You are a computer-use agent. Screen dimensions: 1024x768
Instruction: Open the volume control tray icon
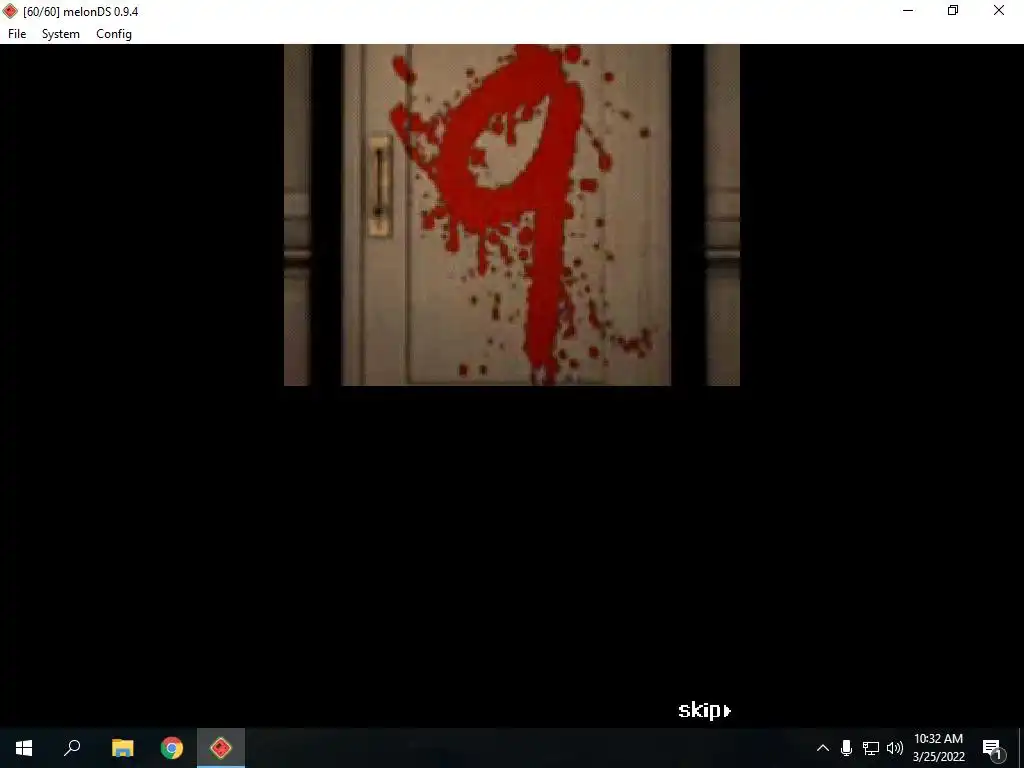click(x=895, y=748)
